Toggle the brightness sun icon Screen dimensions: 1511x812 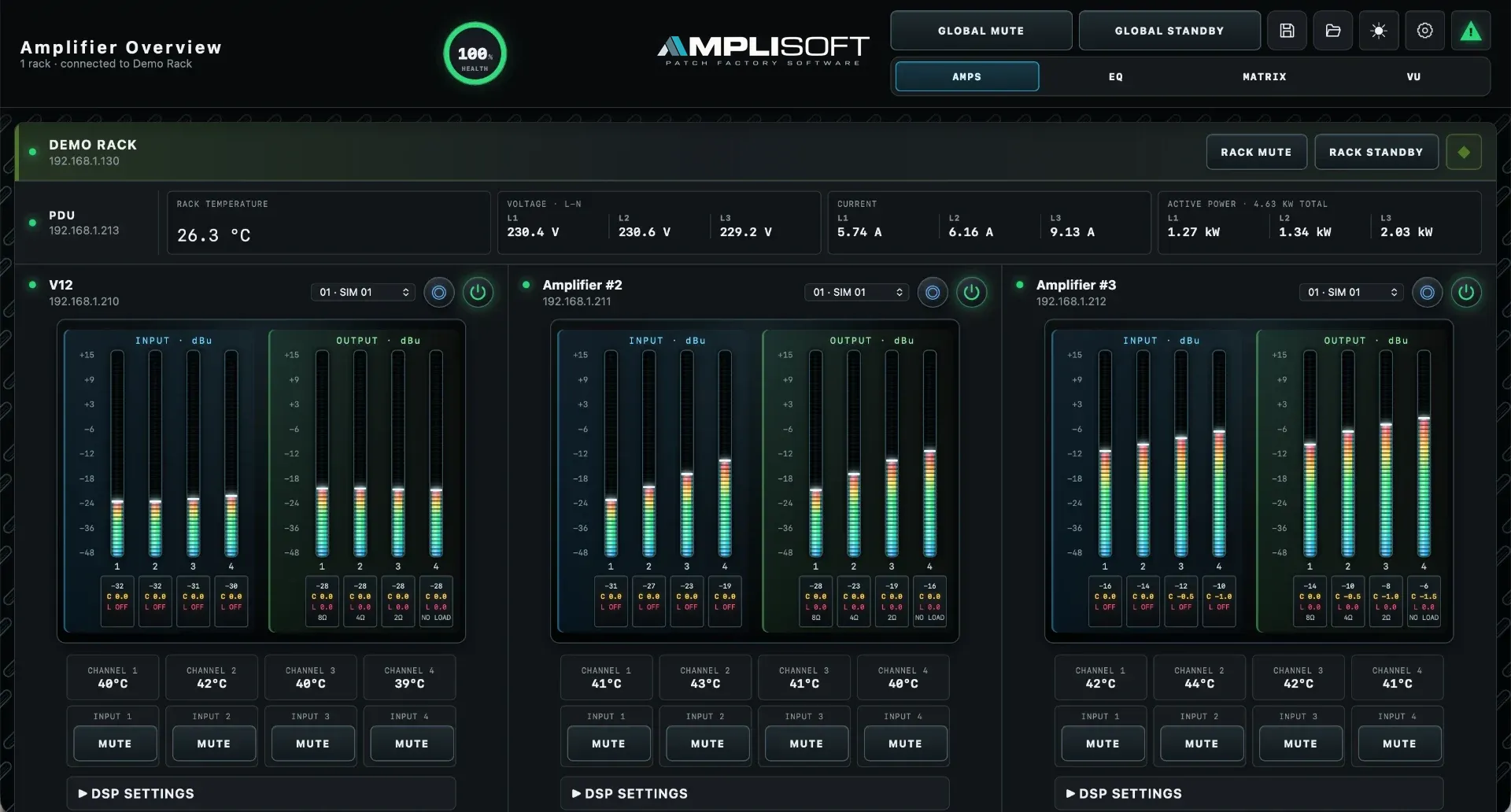(1379, 31)
